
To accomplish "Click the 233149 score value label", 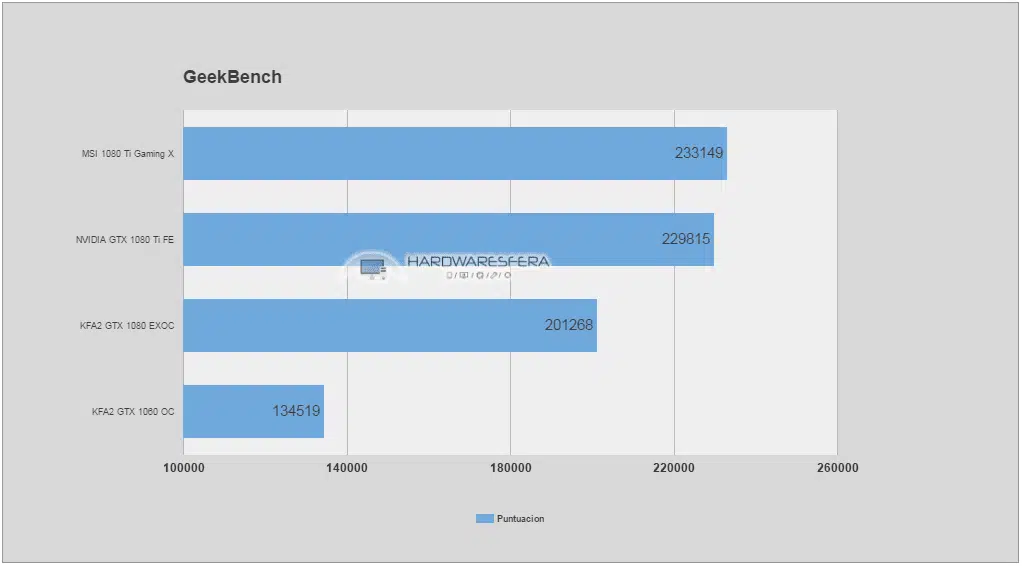I will click(x=699, y=153).
